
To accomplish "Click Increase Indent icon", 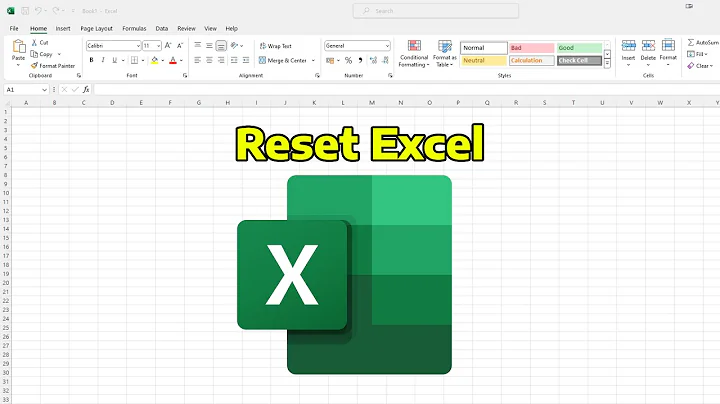I will [x=246, y=60].
